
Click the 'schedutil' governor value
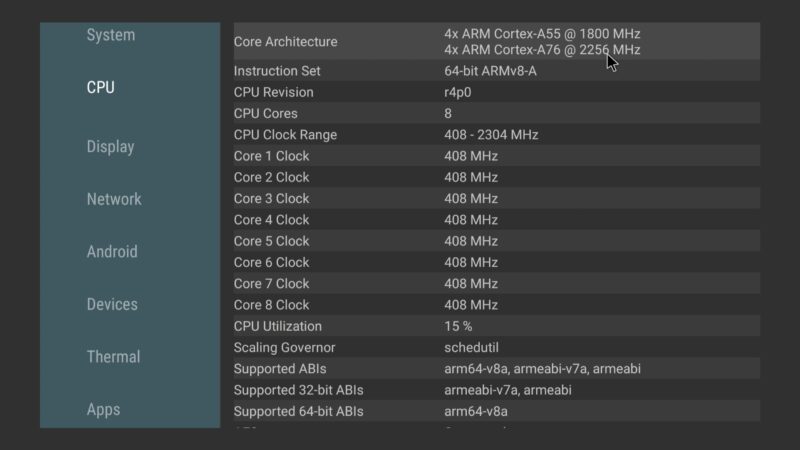(471, 347)
